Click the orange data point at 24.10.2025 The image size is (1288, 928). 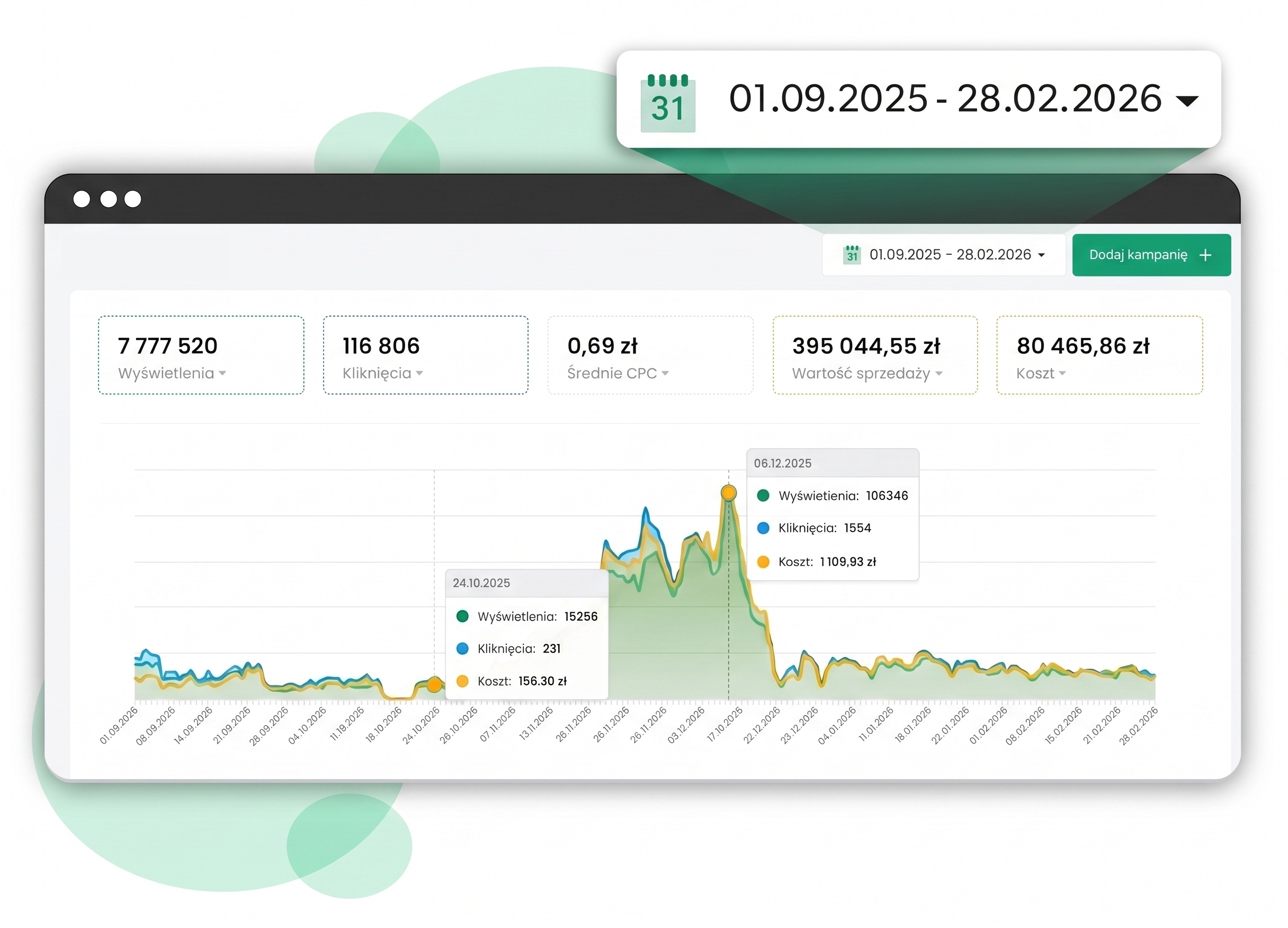[x=434, y=684]
